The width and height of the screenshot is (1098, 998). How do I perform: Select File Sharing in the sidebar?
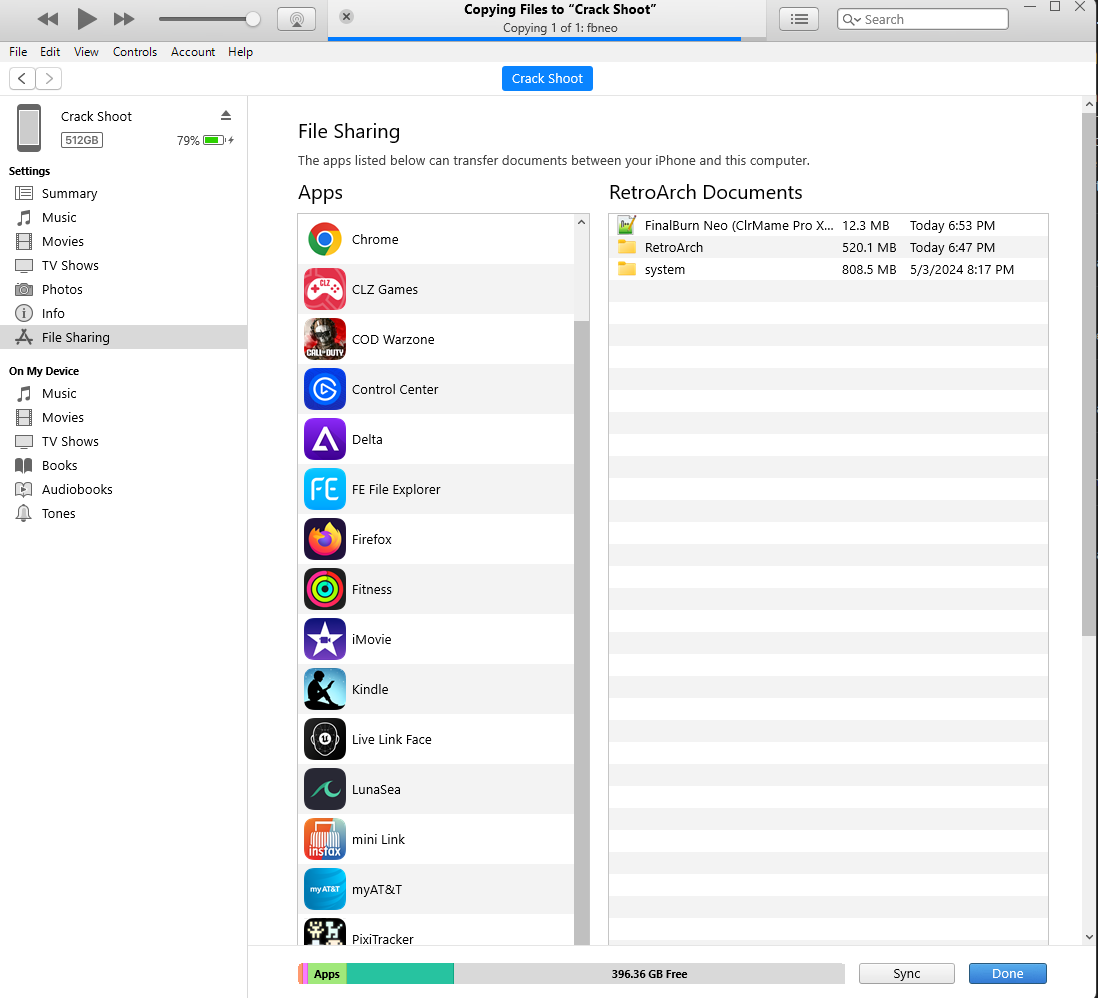coord(123,337)
